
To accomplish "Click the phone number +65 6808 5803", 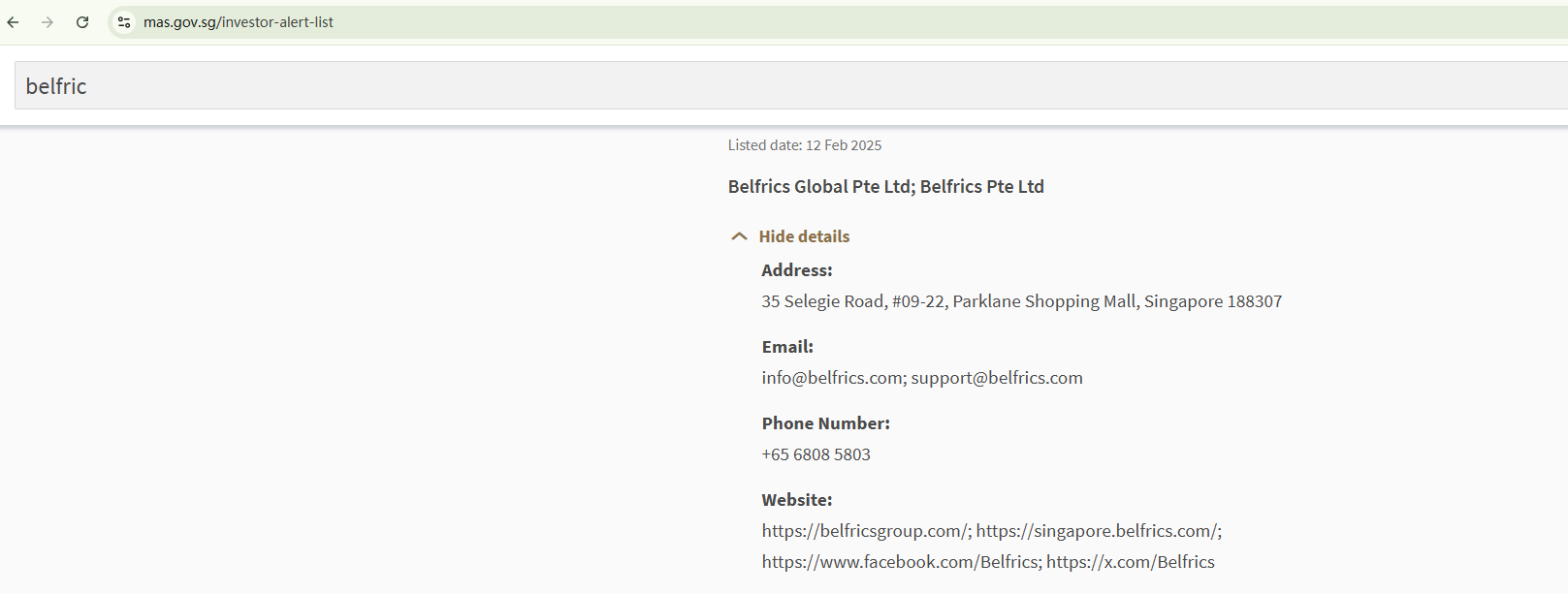I will (x=816, y=454).
